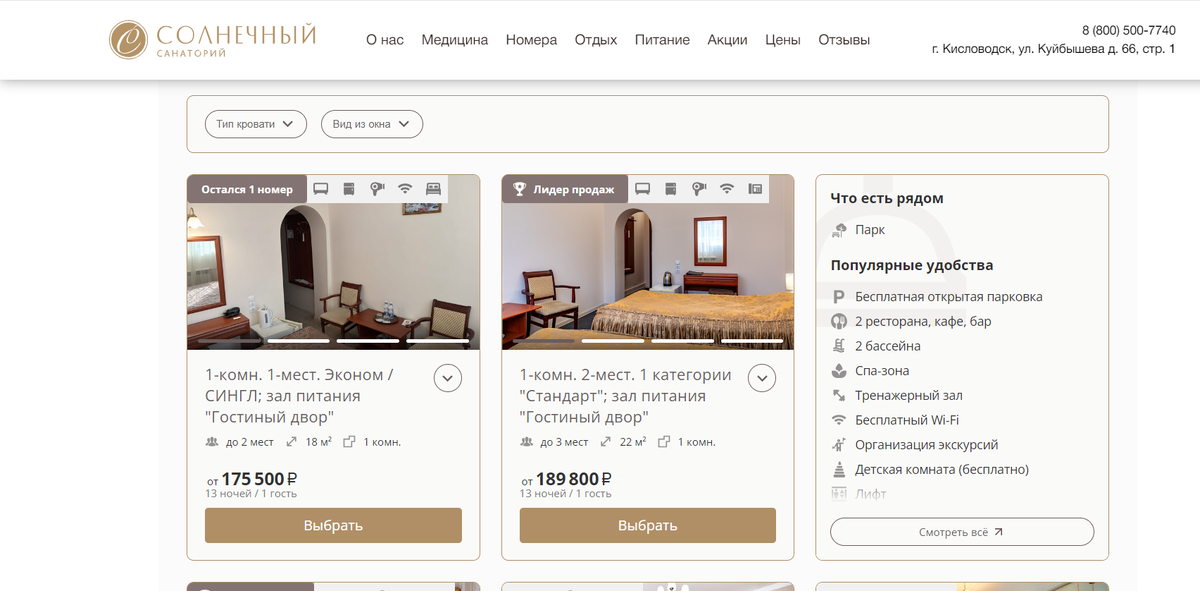Choose Стандарт room for 189 800 ₽
This screenshot has height=591, width=1200.
point(648,525)
